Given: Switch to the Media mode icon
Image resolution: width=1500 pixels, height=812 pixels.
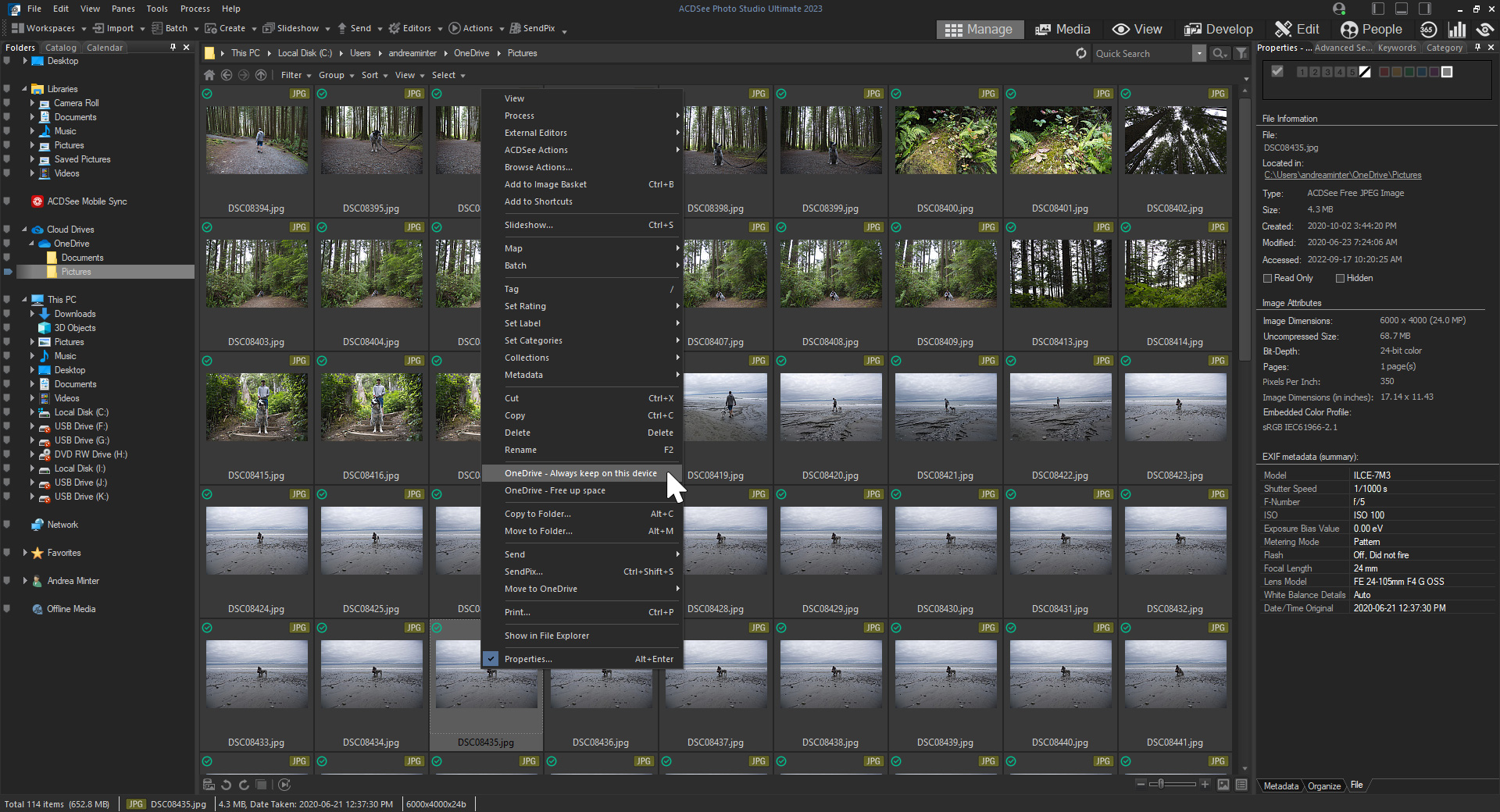Looking at the screenshot, I should 1062,29.
